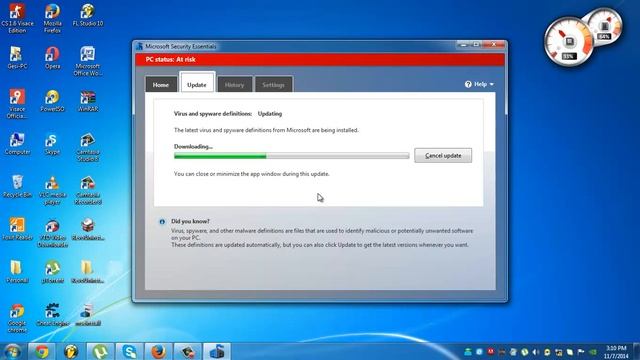Open CS 1.6 Visace Edition desktop icon

click(17, 18)
